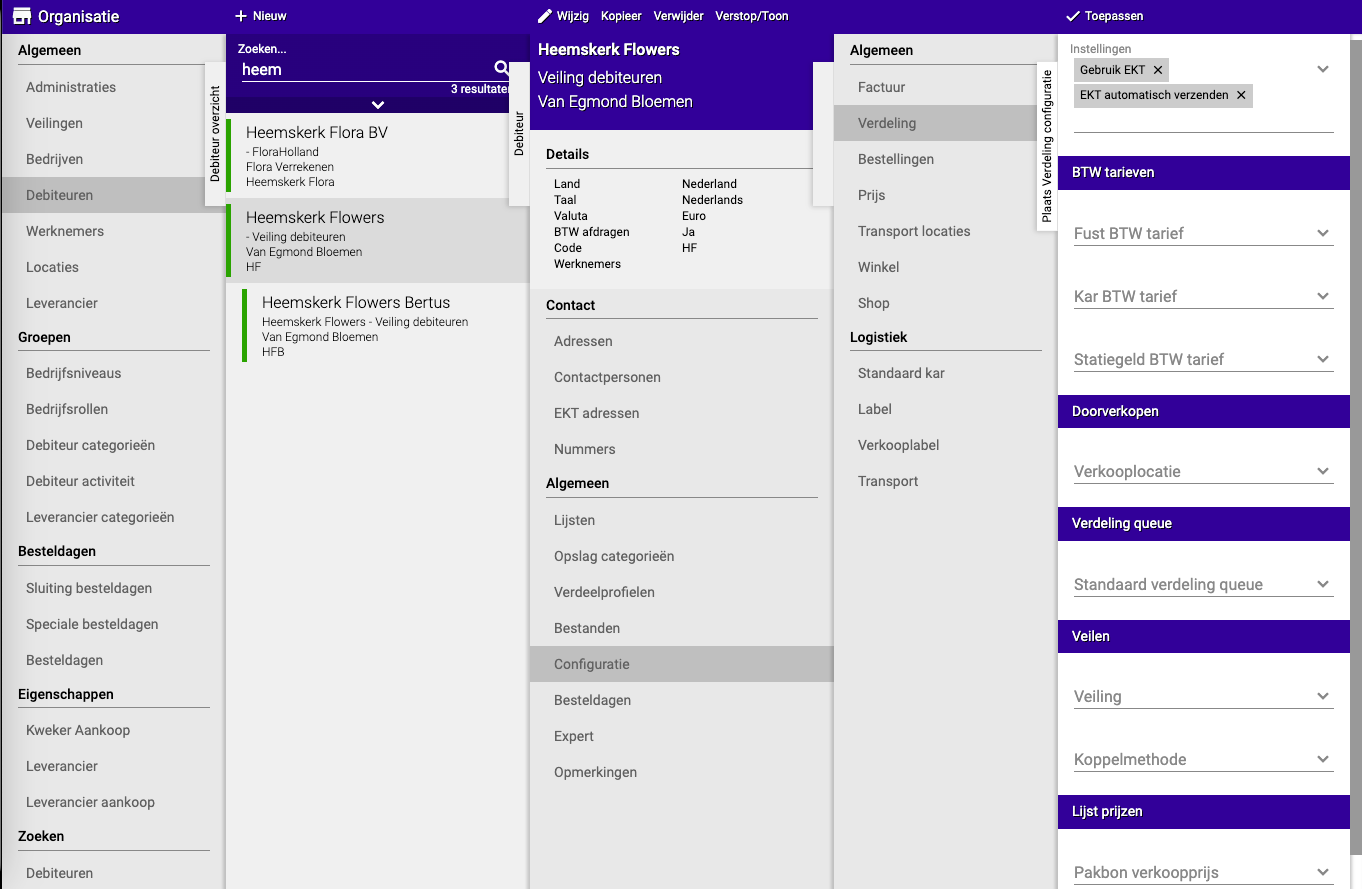Open the Instellingen dropdown arrow

[1323, 70]
